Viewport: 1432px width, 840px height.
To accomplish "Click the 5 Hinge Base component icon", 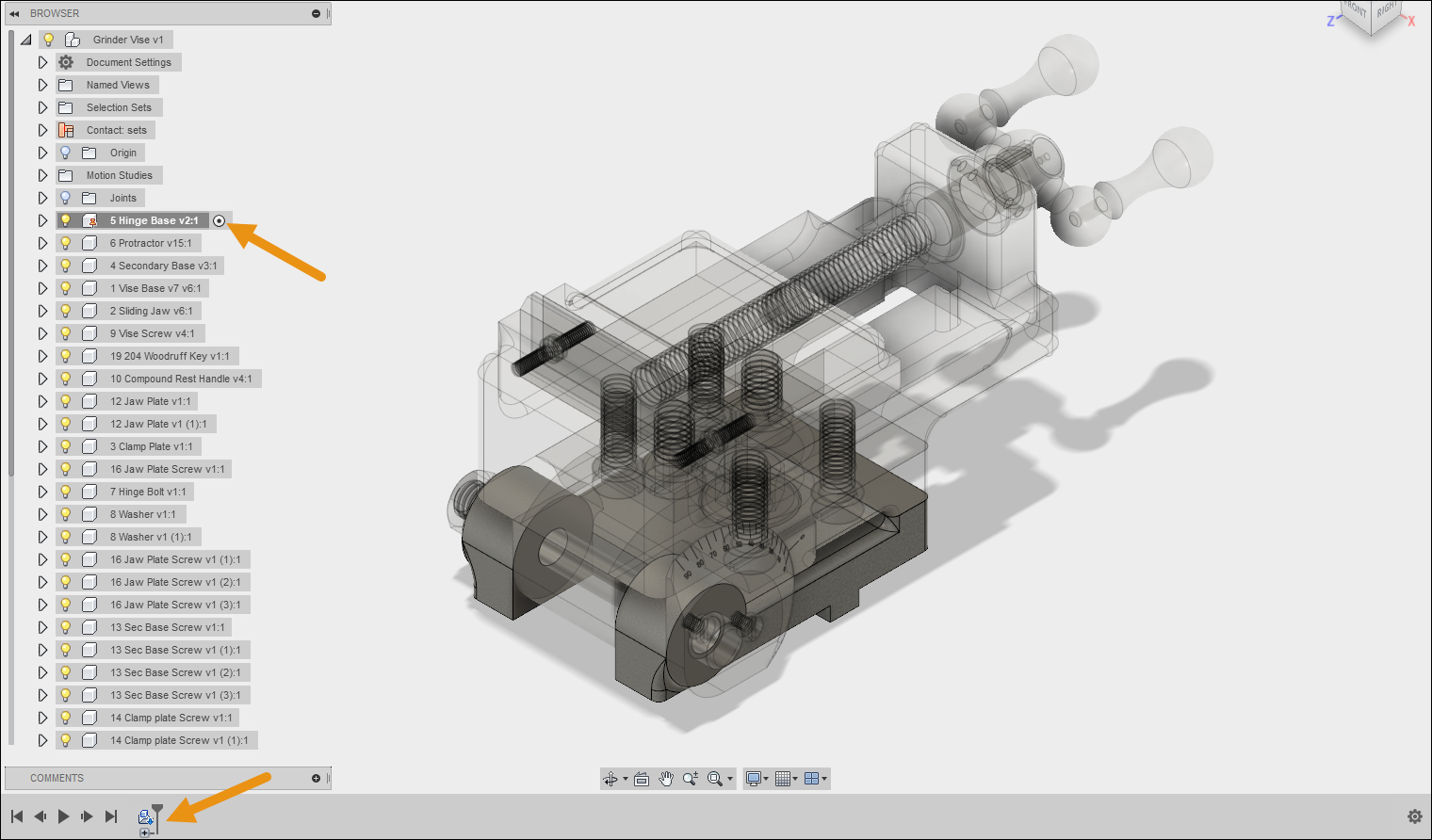I will pyautogui.click(x=90, y=220).
